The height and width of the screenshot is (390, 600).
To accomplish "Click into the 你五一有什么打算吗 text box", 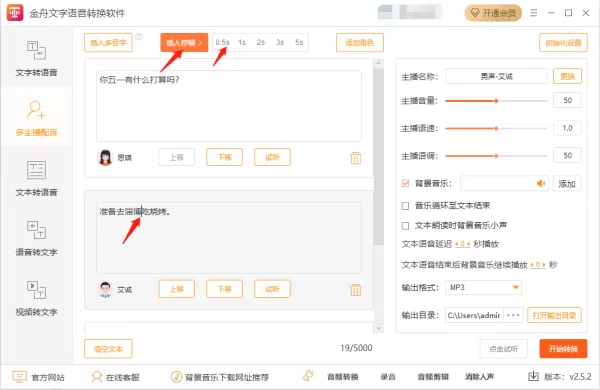I will (229, 106).
